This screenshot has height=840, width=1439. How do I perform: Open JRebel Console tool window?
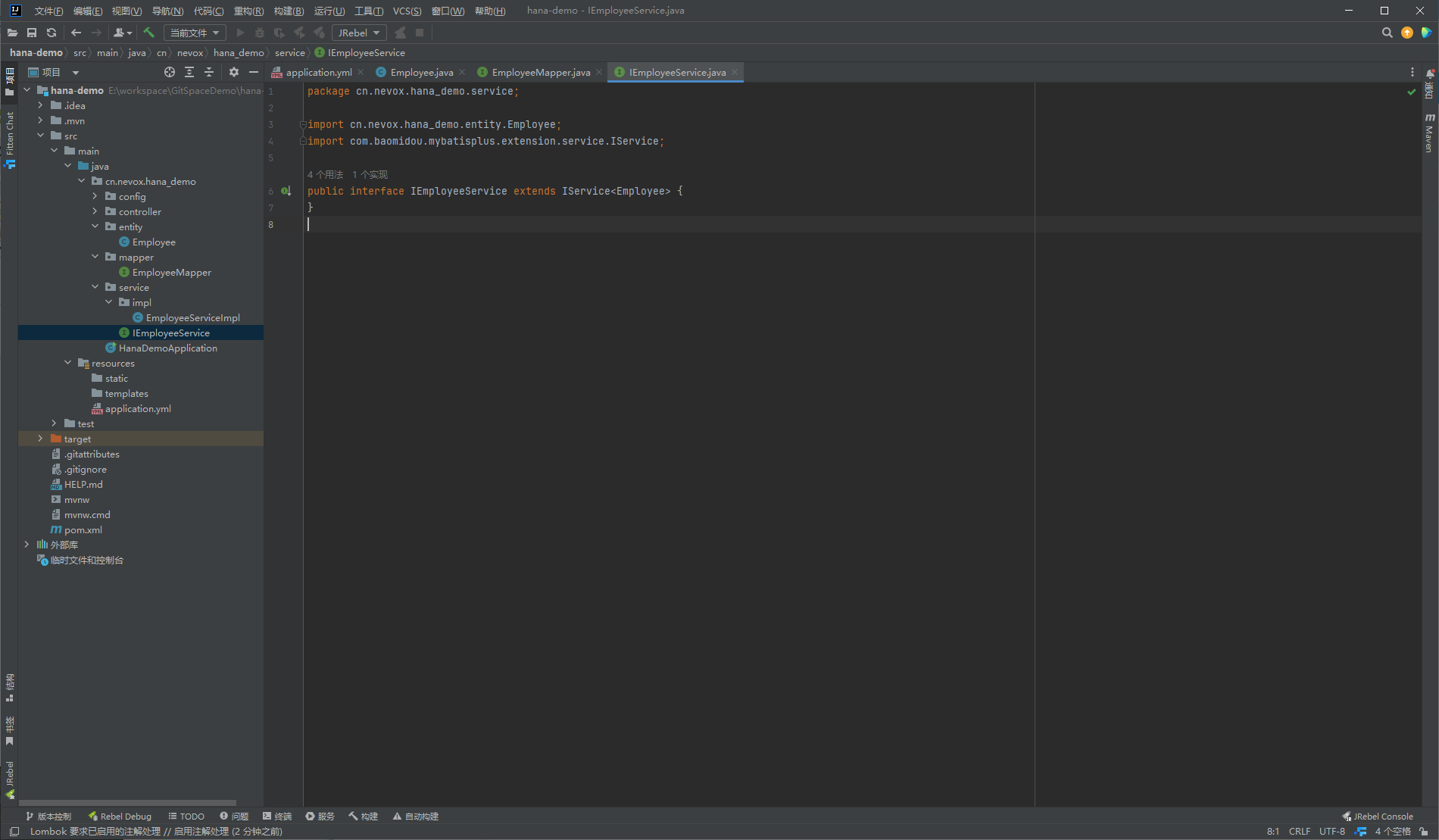(1378, 817)
